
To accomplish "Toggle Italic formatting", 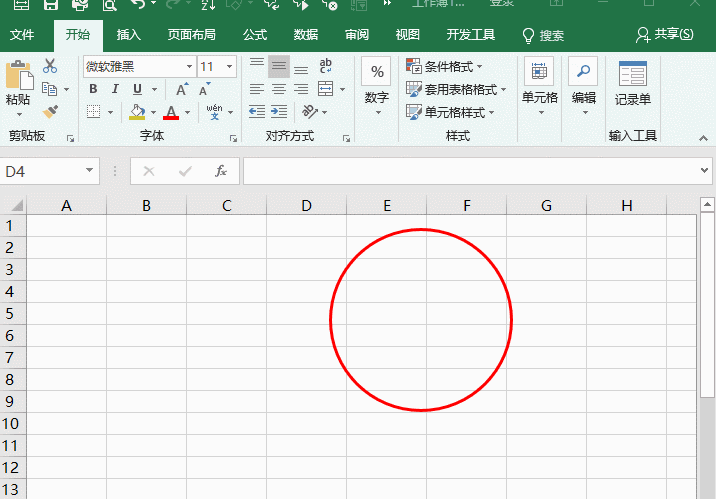I will point(114,89).
